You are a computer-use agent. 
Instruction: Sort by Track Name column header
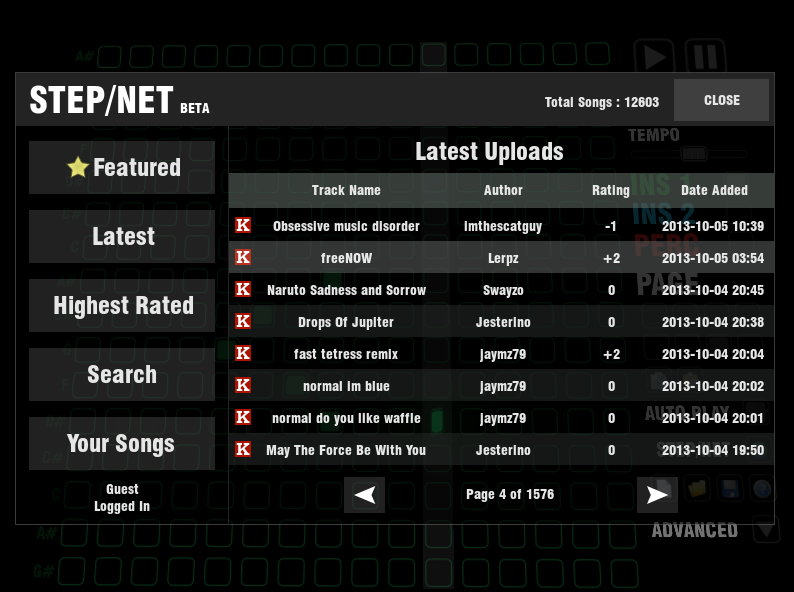coord(346,190)
